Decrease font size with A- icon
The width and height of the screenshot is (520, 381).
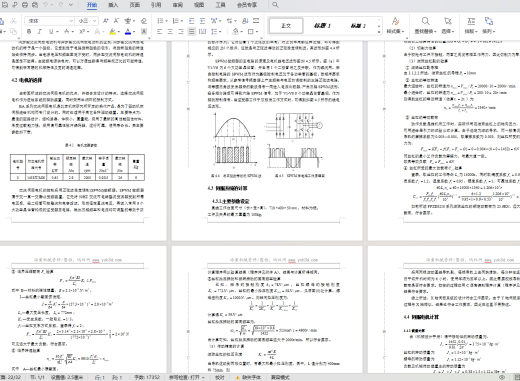click(116, 21)
